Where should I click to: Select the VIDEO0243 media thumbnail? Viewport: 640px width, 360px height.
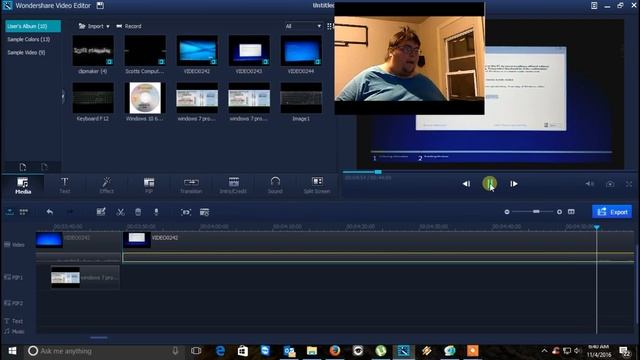point(249,51)
